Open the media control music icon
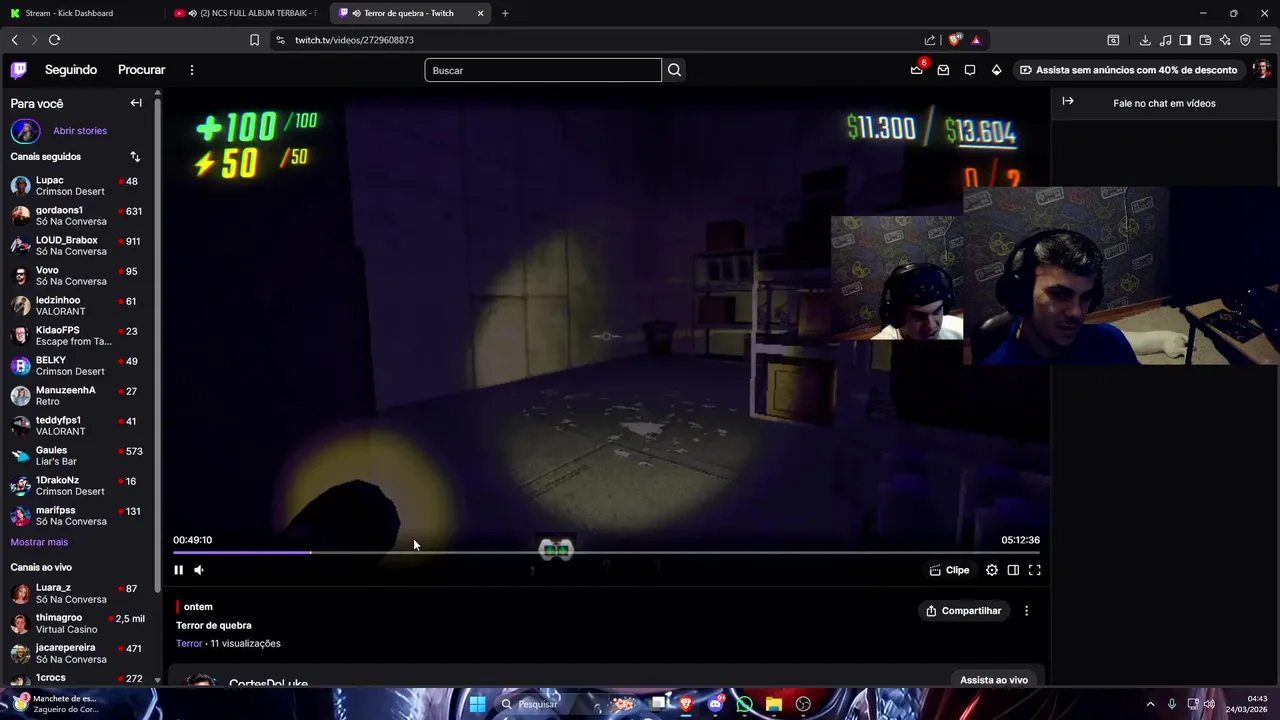 tap(1165, 40)
